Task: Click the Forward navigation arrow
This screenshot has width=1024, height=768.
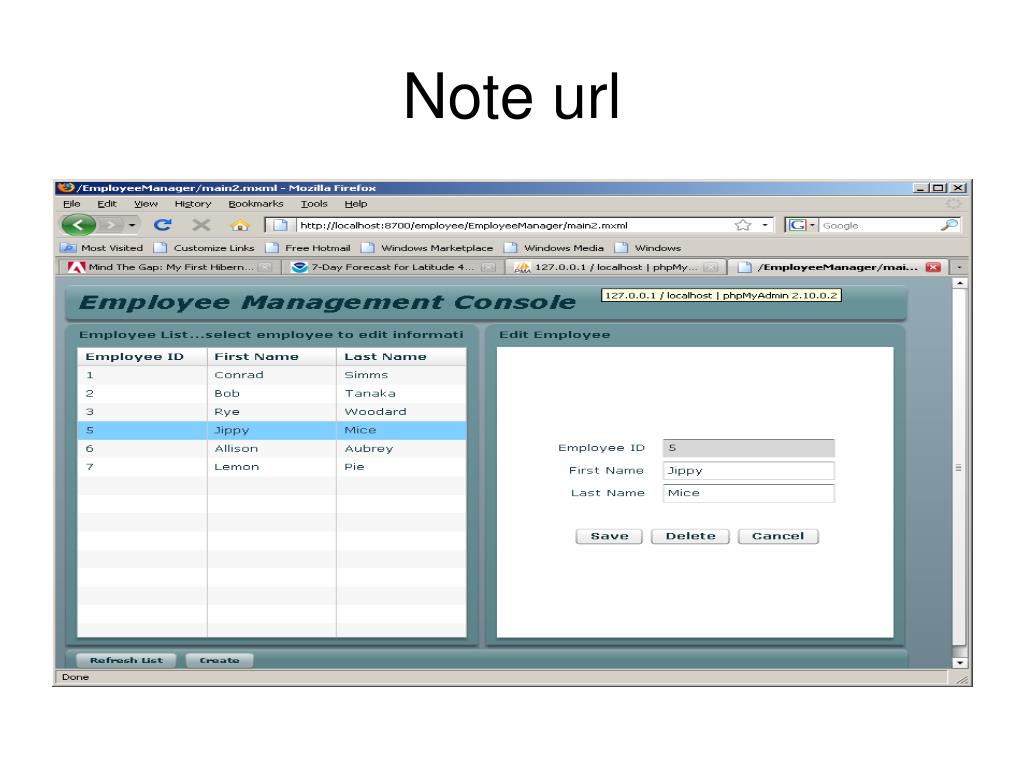Action: tap(112, 225)
